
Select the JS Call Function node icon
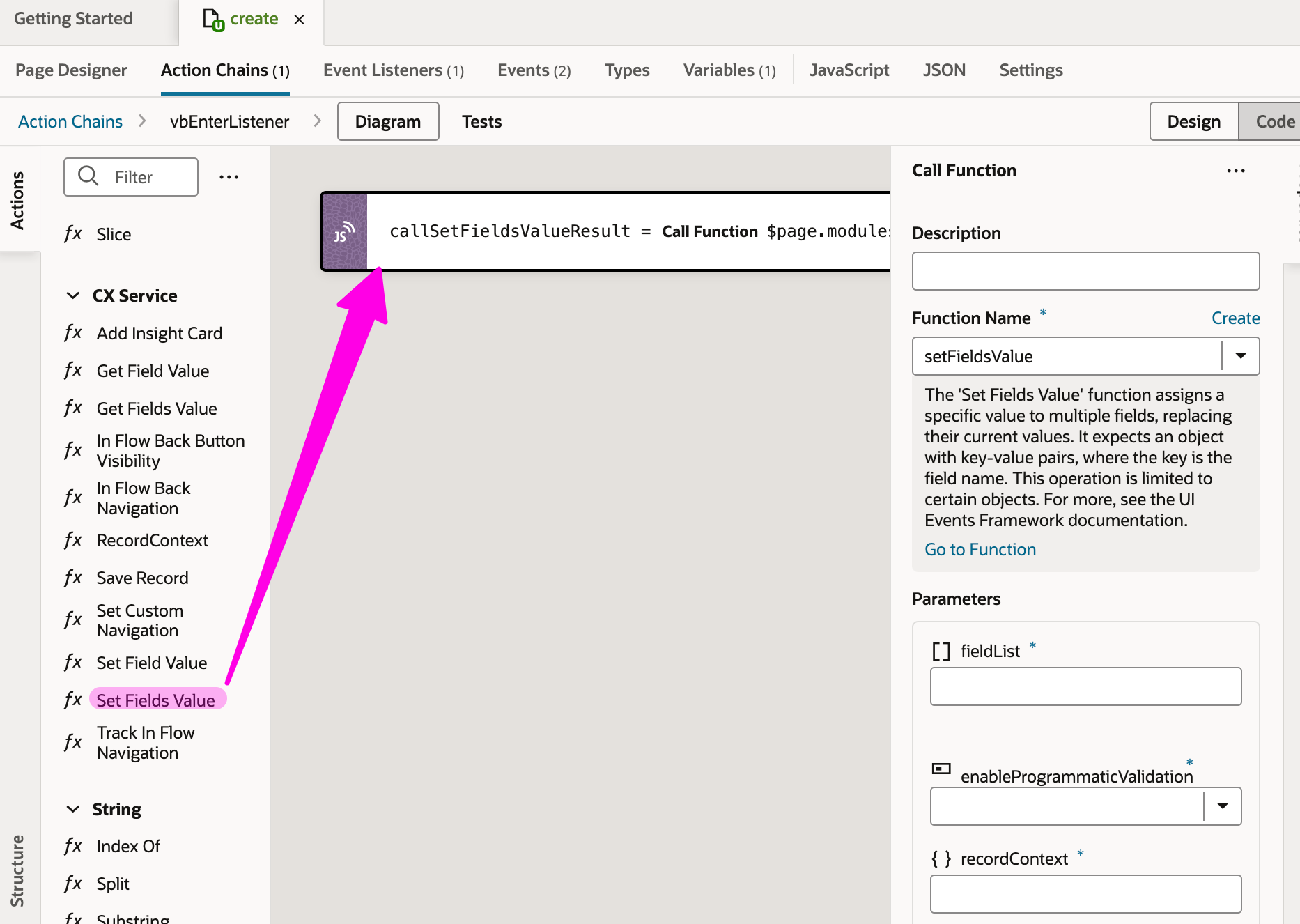[x=344, y=231]
